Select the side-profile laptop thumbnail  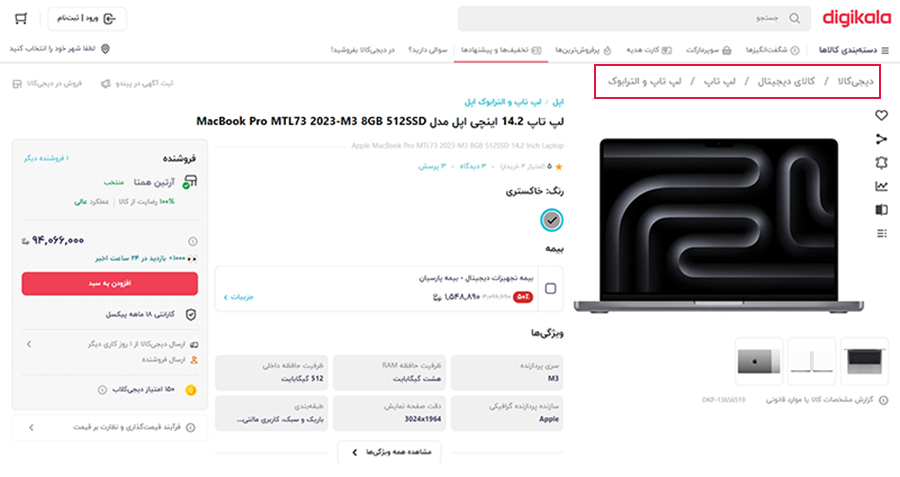pos(812,362)
